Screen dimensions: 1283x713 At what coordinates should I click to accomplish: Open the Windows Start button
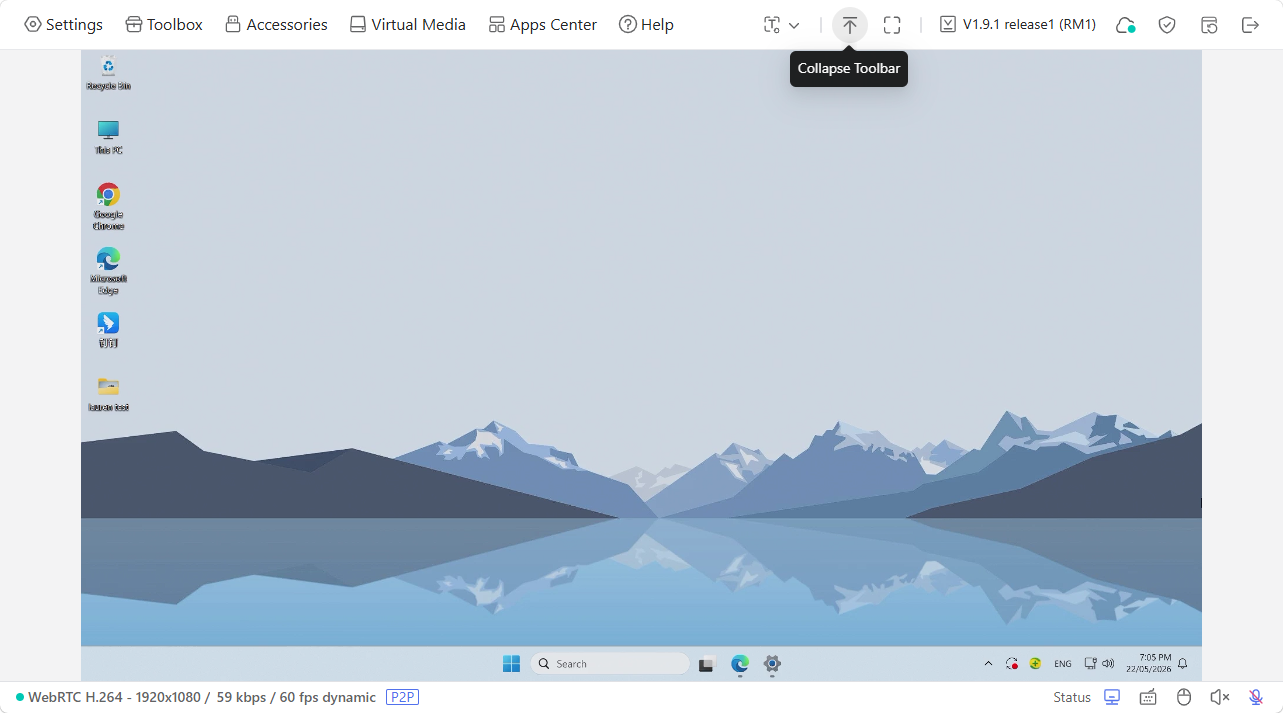tap(511, 664)
